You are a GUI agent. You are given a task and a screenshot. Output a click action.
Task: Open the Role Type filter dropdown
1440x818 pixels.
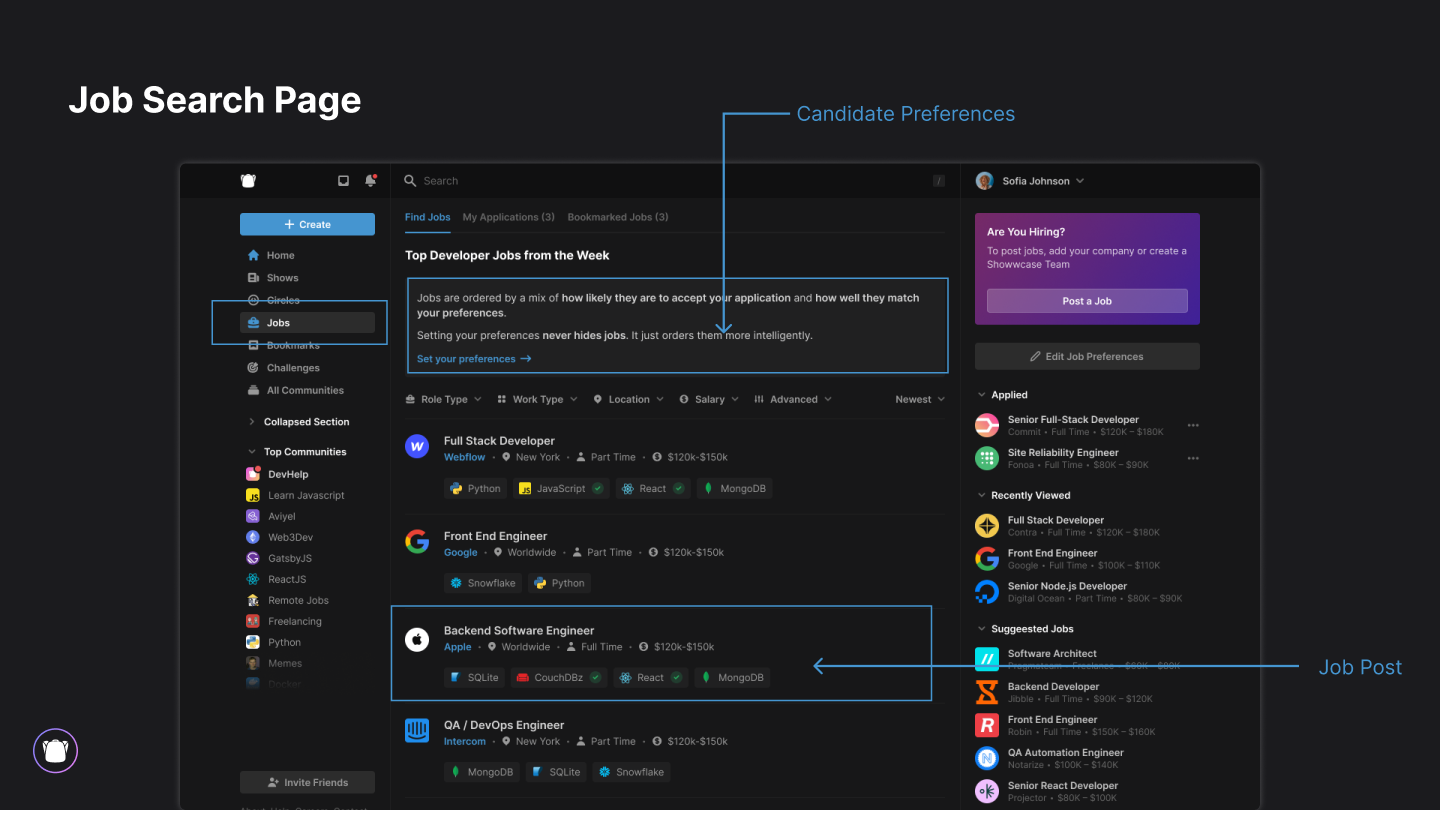(x=443, y=398)
